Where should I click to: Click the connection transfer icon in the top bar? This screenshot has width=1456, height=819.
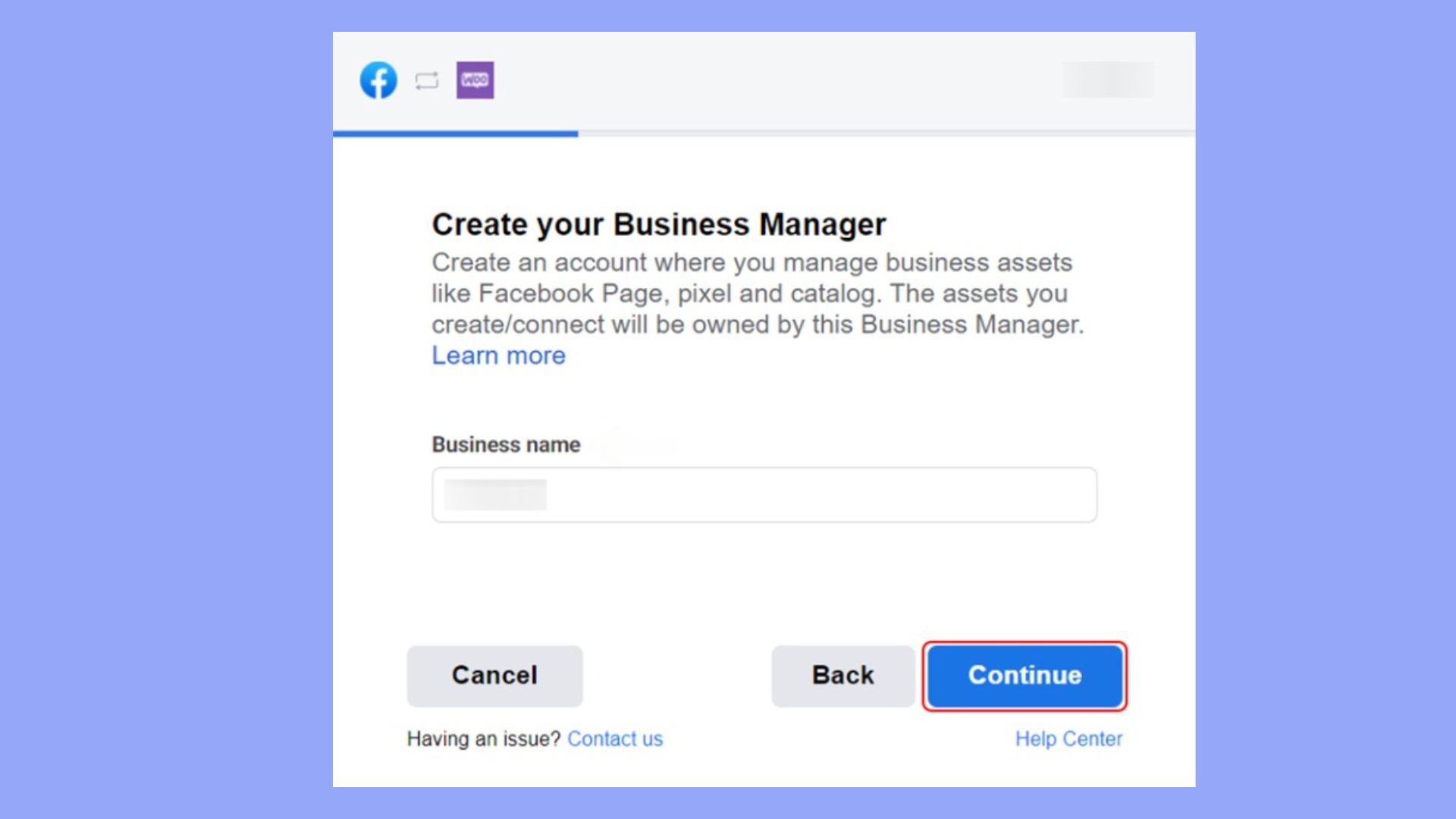426,80
